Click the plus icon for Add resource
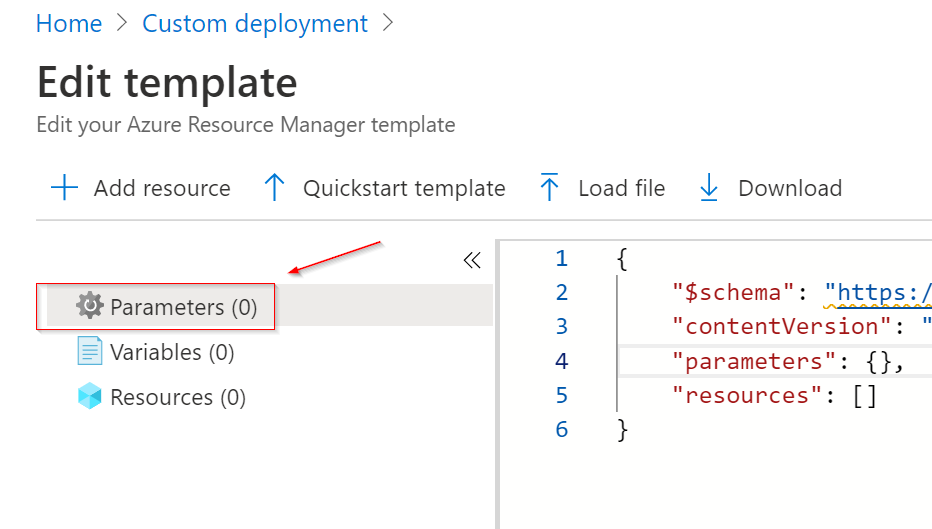 click(64, 188)
